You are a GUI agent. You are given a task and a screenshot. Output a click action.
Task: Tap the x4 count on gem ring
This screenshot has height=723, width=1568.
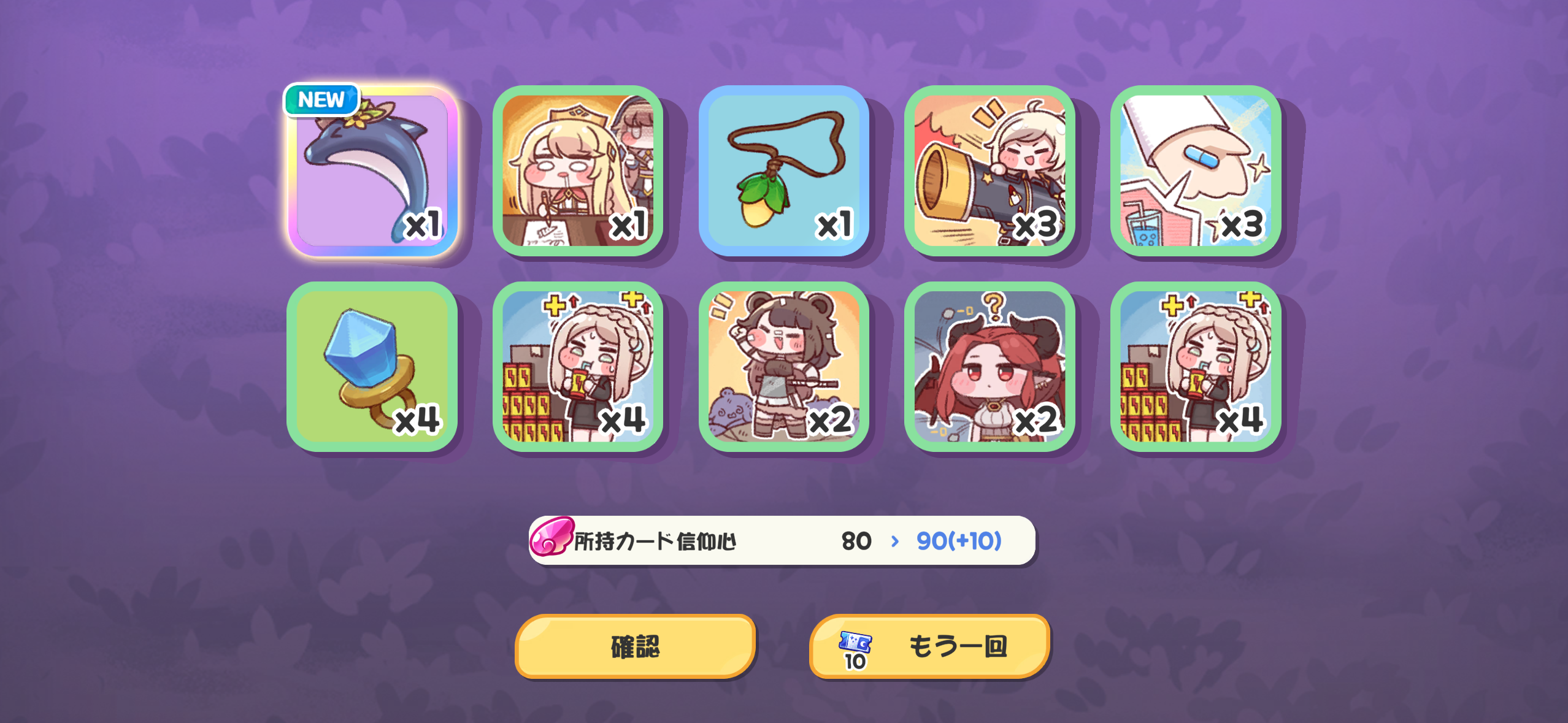point(417,420)
